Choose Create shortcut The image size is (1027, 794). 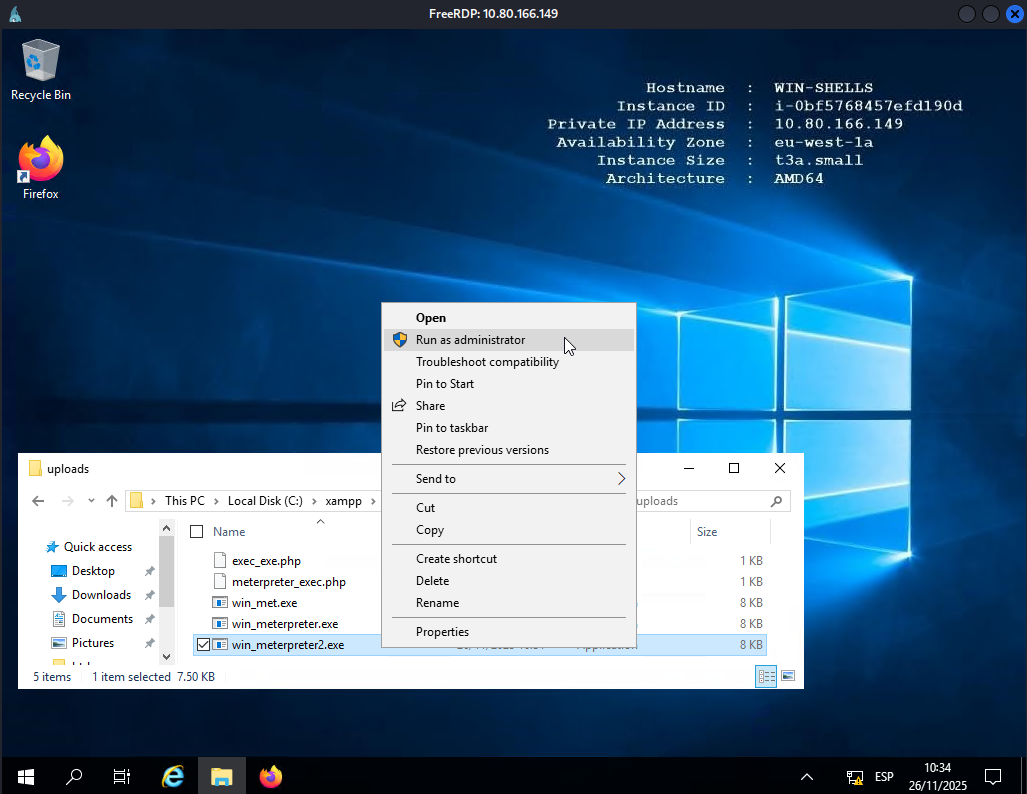click(509, 559)
